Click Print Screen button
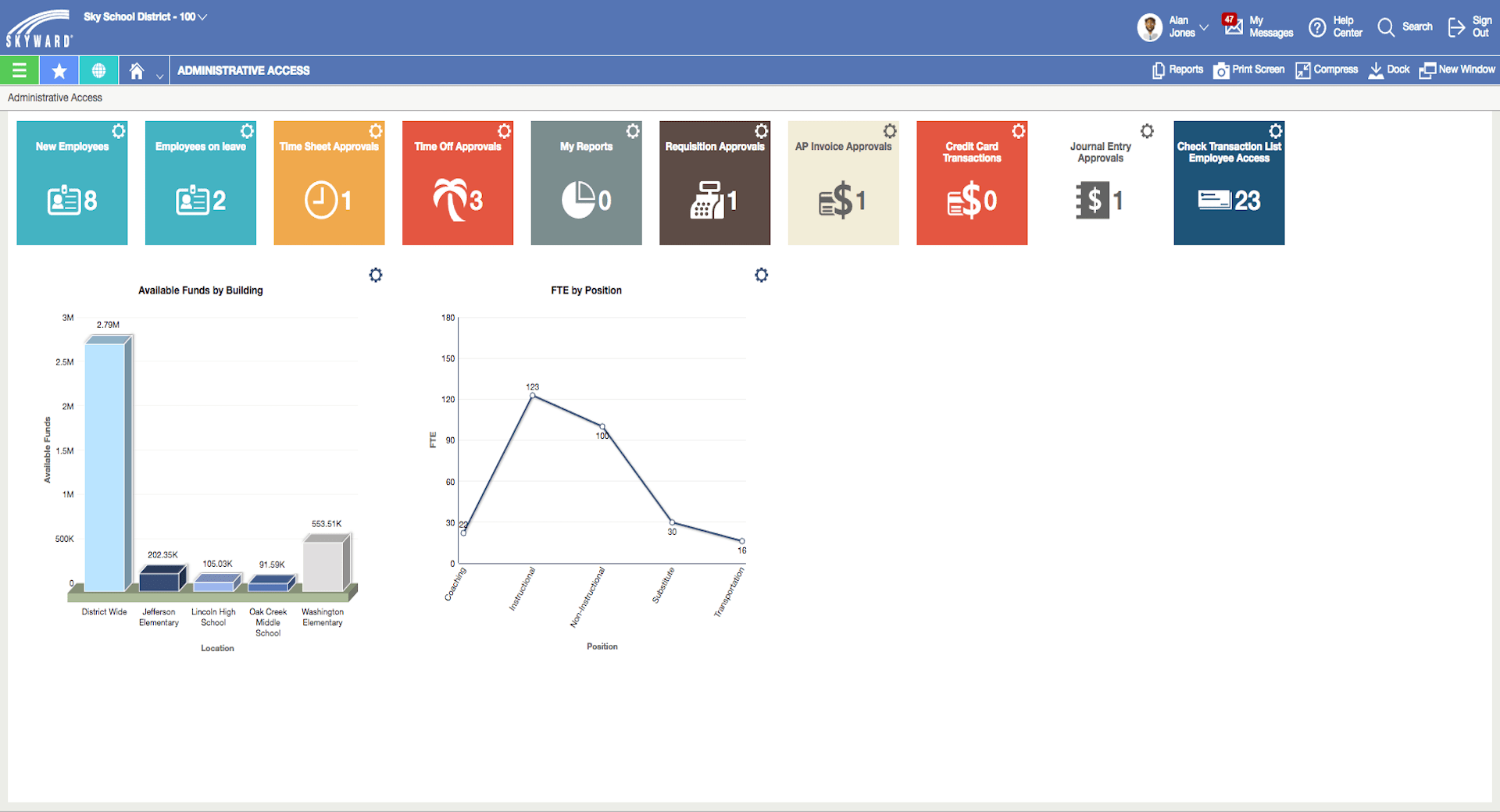The height and width of the screenshot is (812, 1500). pyautogui.click(x=1248, y=69)
